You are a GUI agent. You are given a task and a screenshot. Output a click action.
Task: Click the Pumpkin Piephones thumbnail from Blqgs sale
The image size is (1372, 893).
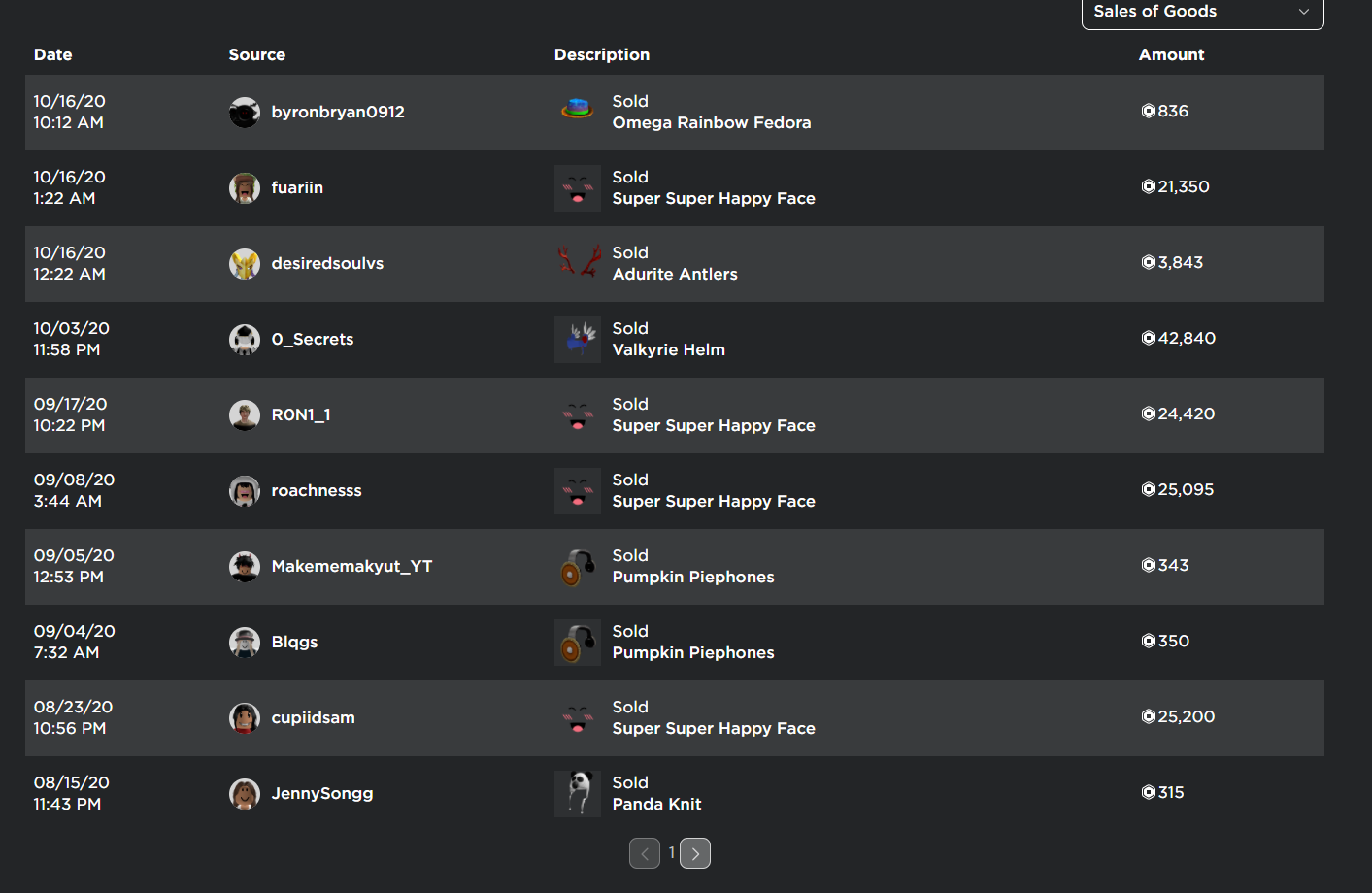pyautogui.click(x=578, y=643)
